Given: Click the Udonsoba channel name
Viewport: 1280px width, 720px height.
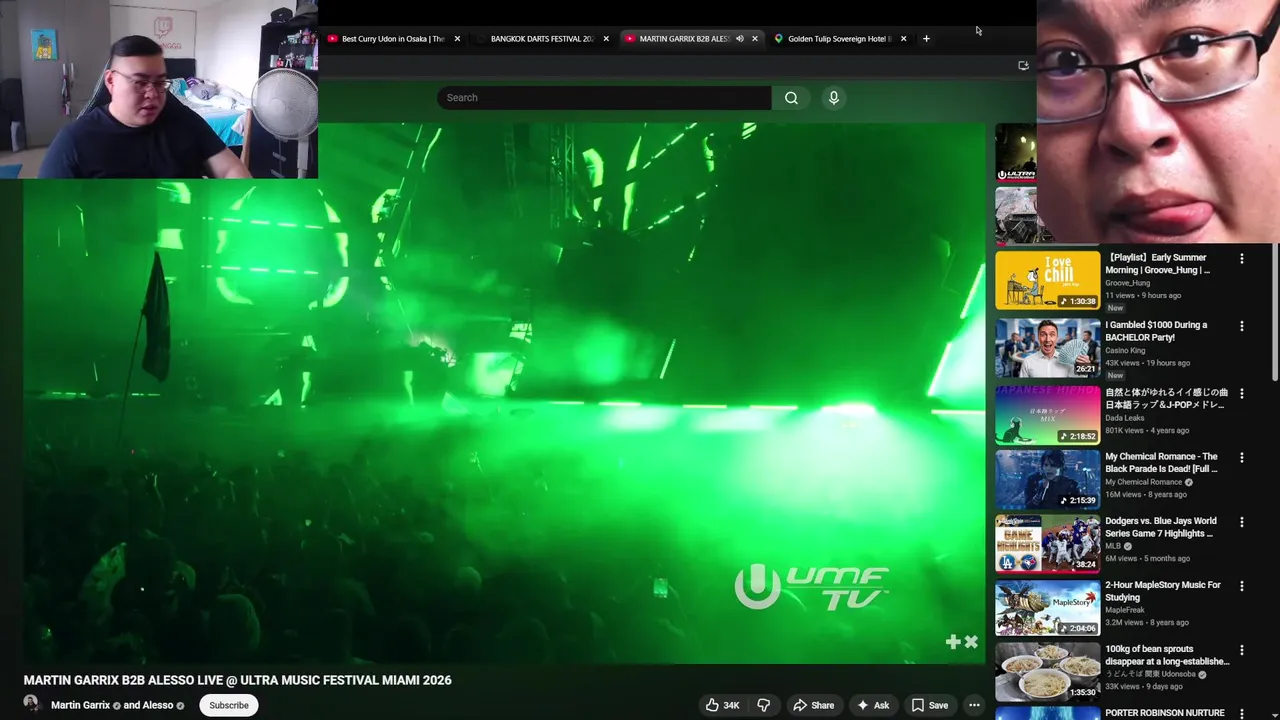Looking at the screenshot, I should point(1151,674).
